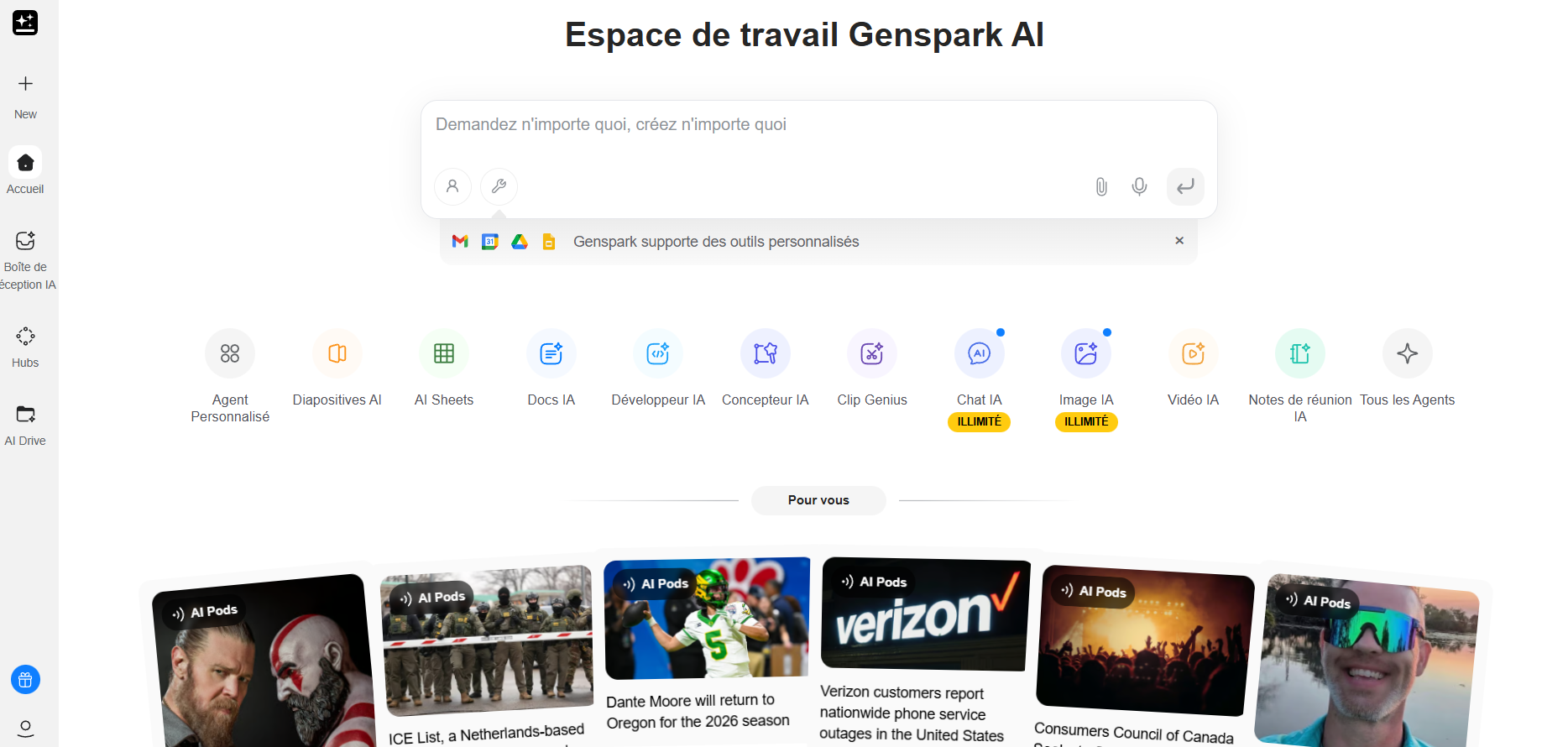The height and width of the screenshot is (747, 1568).
Task: Click ILLIMITÉ badge under Image IA
Action: click(x=1086, y=421)
